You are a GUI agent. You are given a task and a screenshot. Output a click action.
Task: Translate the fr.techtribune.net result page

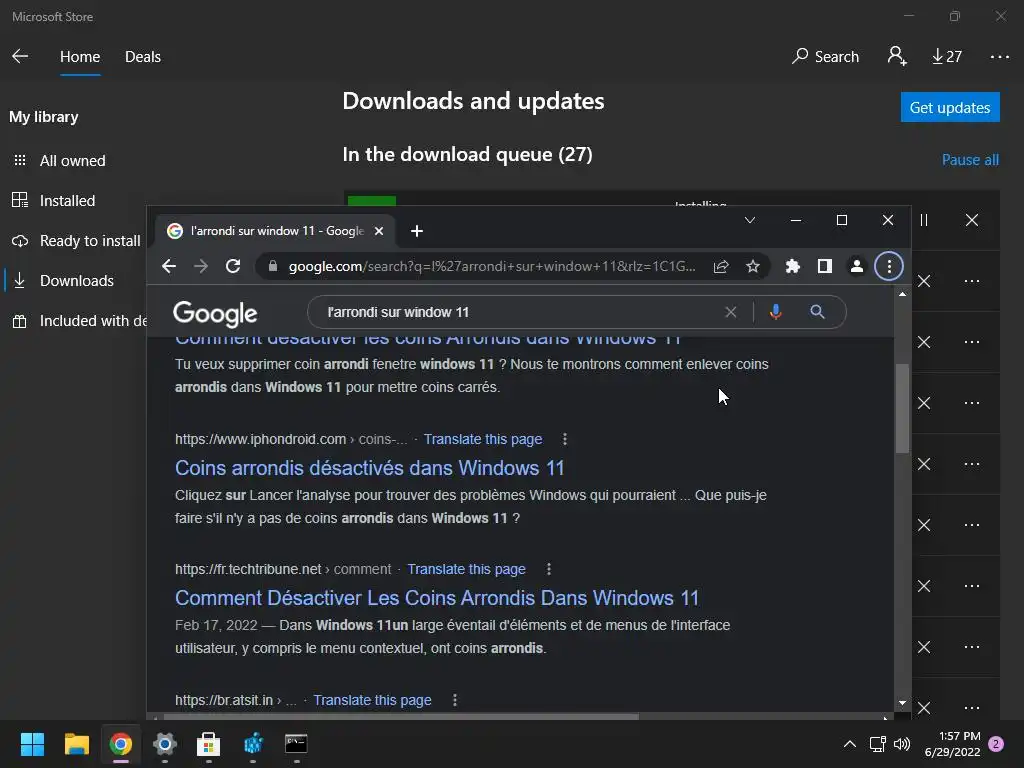point(466,569)
